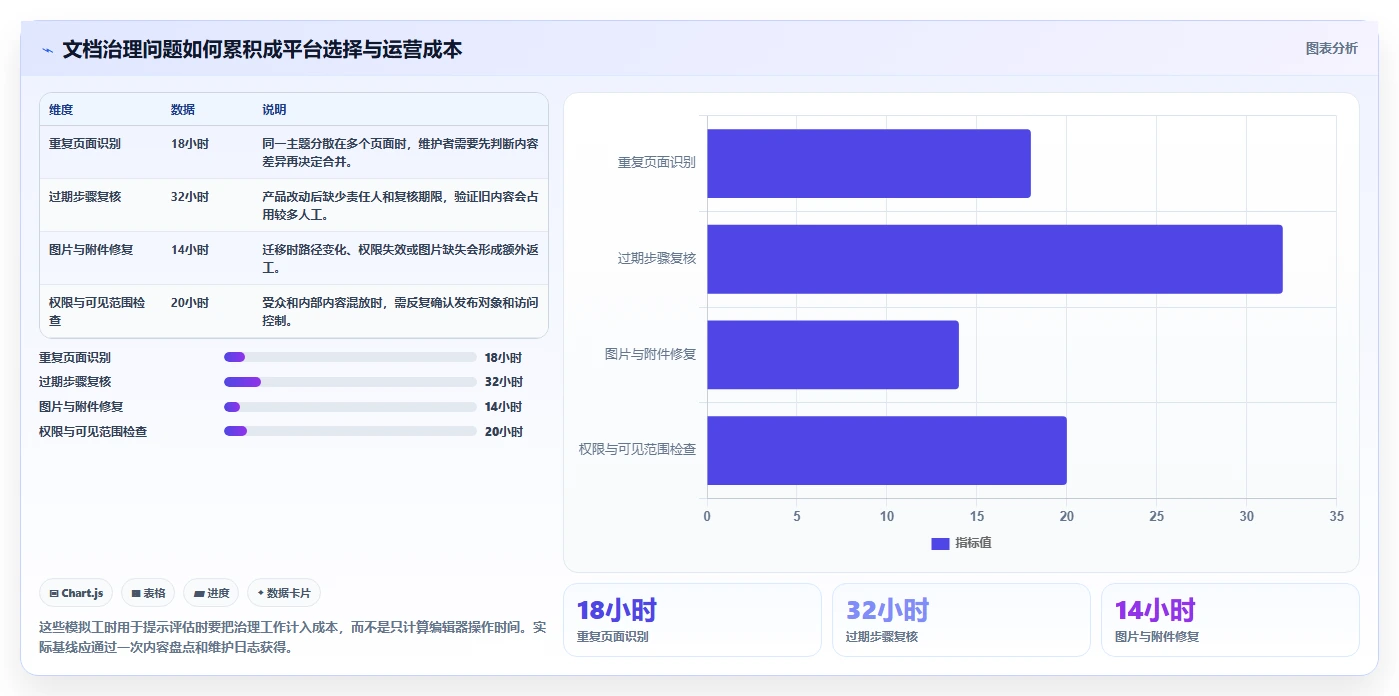Select the 图片与附件修复 cell in the table

pyautogui.click(x=91, y=250)
